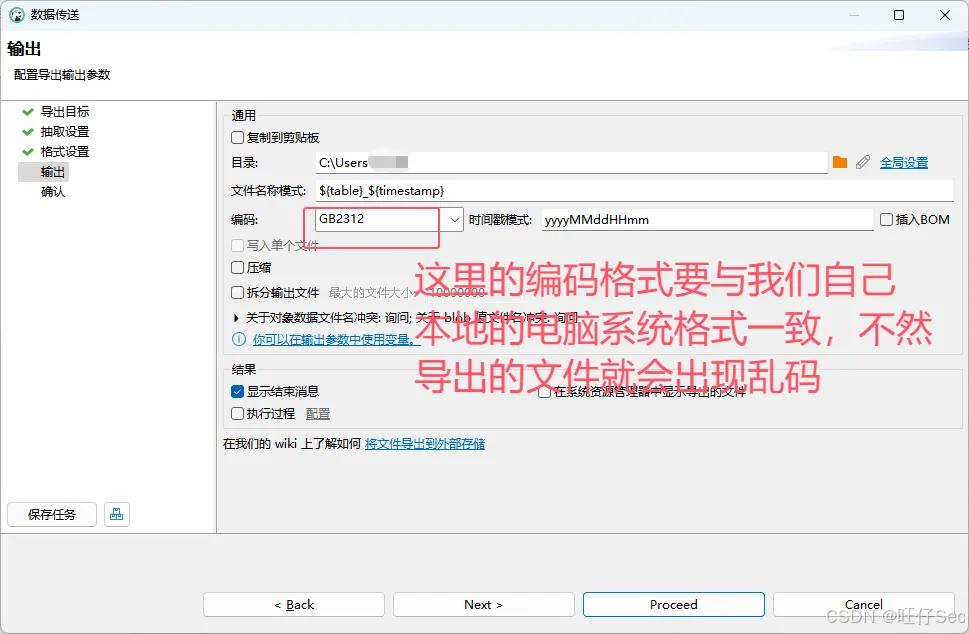Check 在系统资源管理器中显示导出的文件 option
969x634 pixels.
point(544,392)
